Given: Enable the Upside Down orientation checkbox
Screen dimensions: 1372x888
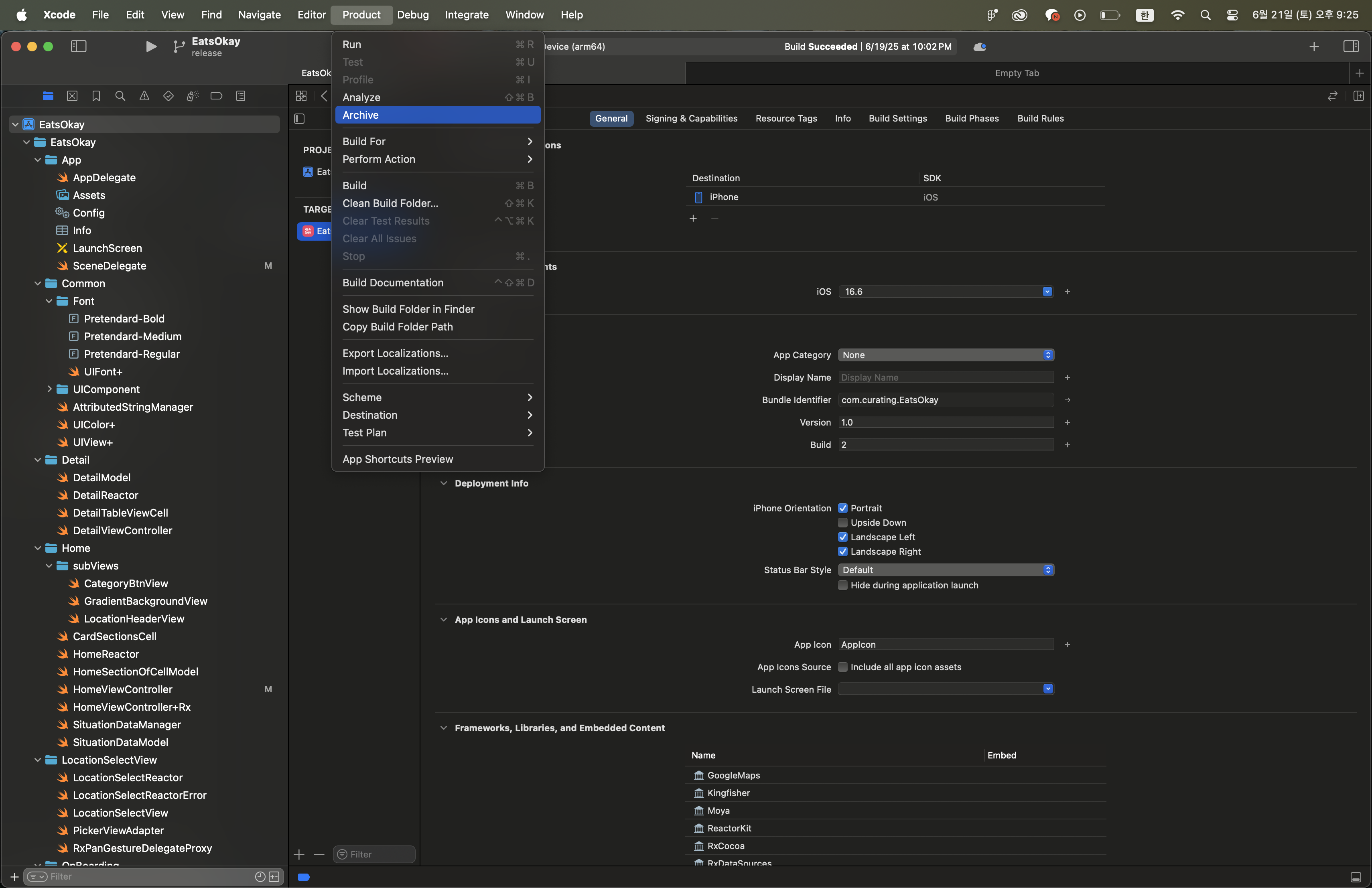Looking at the screenshot, I should pyautogui.click(x=842, y=522).
